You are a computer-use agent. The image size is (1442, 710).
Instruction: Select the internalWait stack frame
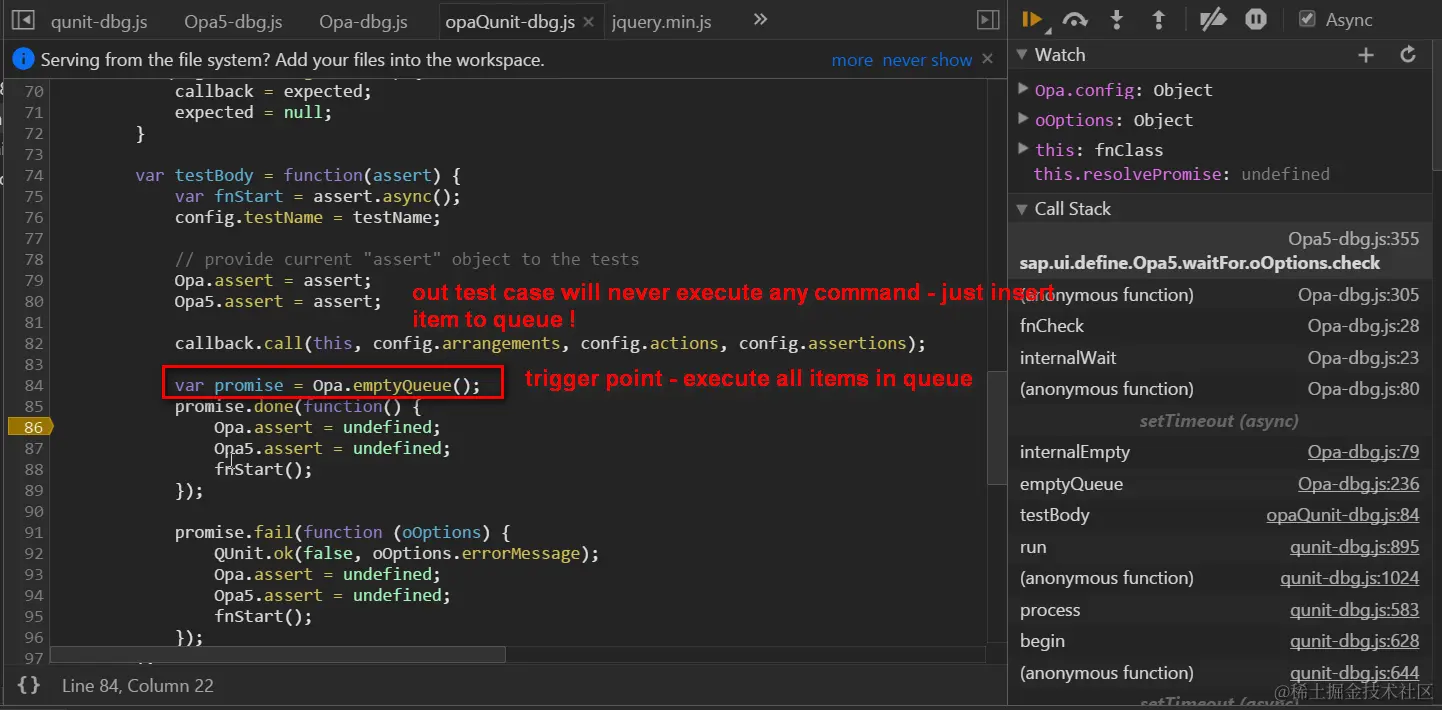pos(1068,358)
